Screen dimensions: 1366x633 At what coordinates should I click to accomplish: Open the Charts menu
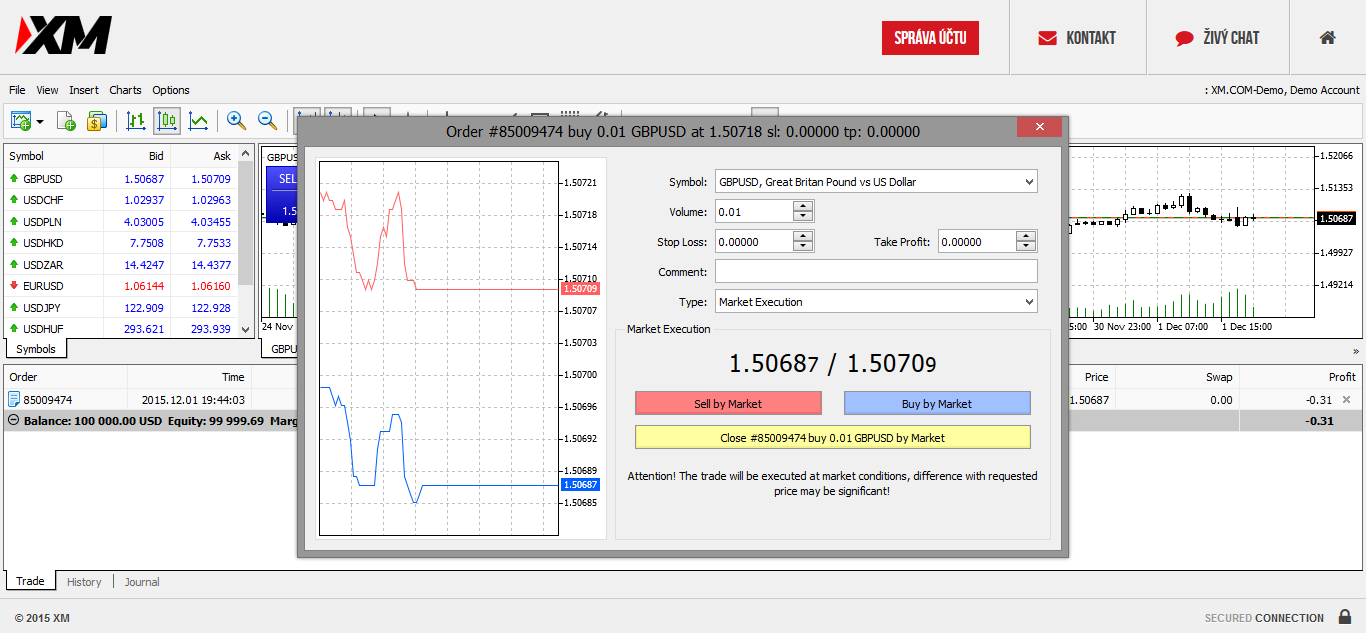point(125,90)
